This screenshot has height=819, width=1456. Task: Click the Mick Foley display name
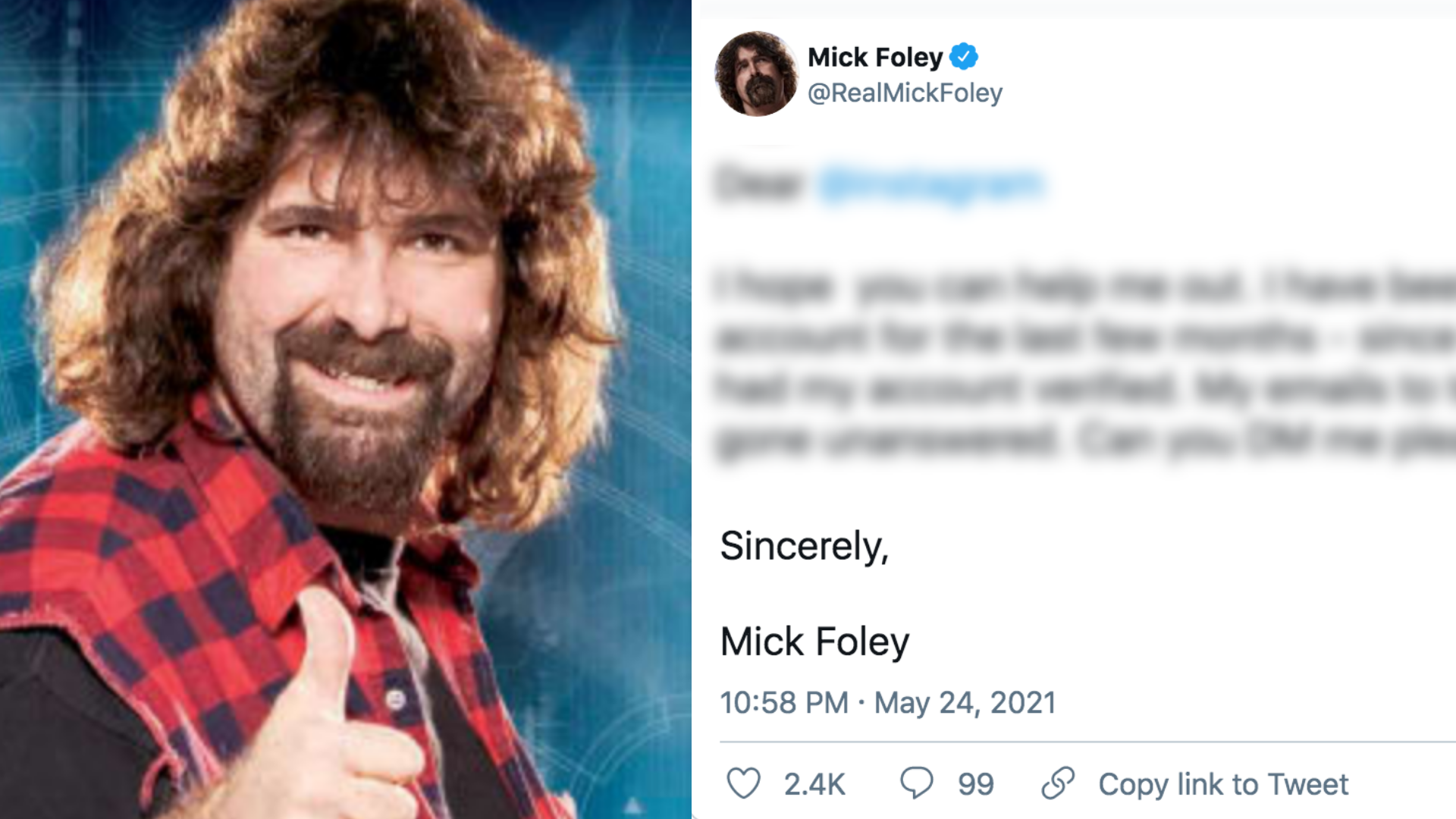tap(876, 55)
